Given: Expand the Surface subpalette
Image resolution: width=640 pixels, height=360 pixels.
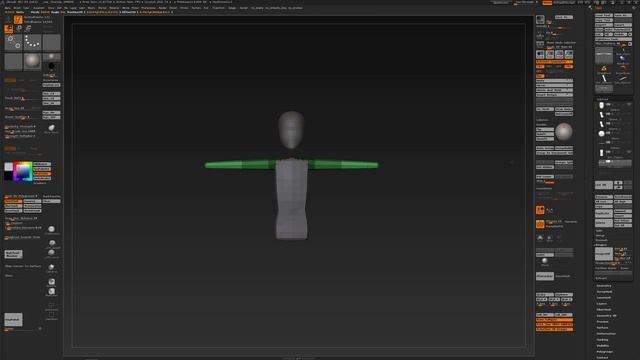Looking at the screenshot, I should click(x=602, y=328).
